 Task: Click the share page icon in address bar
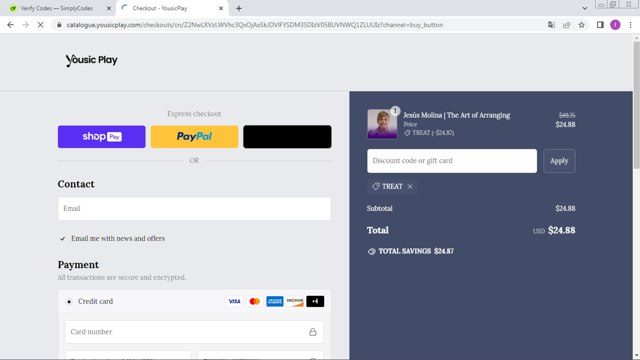coord(567,25)
